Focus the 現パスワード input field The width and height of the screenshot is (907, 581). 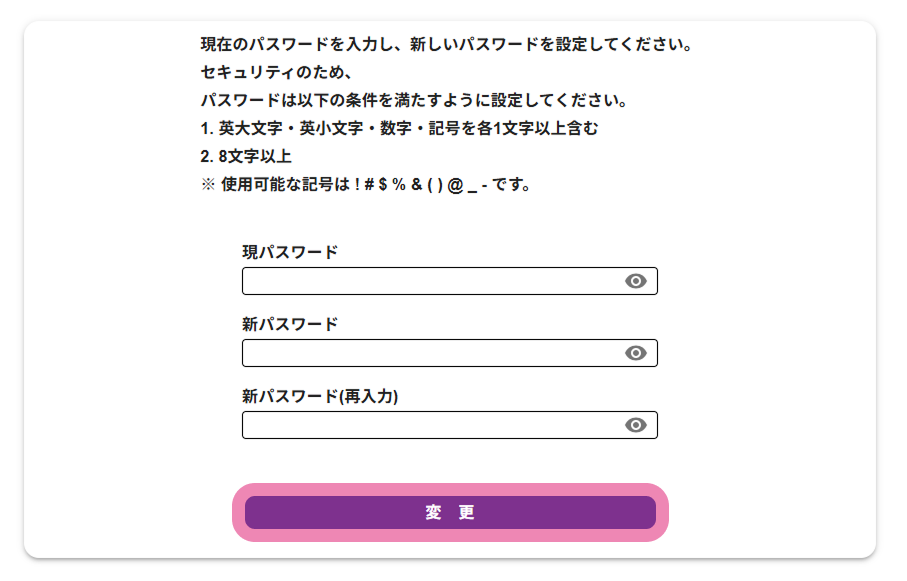(x=430, y=281)
